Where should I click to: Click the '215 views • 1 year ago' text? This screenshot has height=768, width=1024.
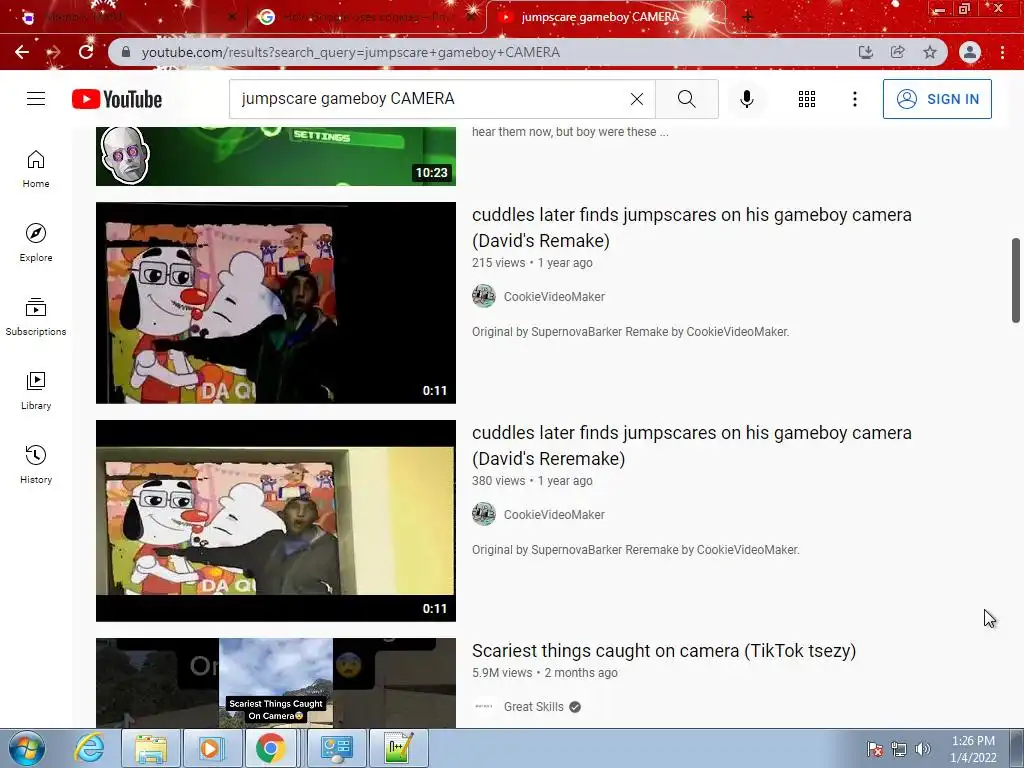[532, 263]
